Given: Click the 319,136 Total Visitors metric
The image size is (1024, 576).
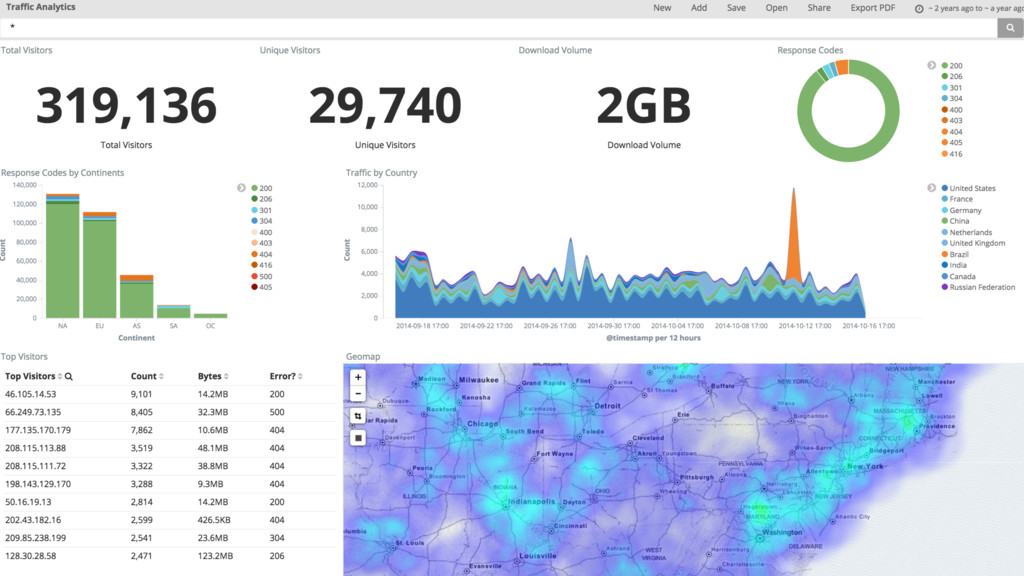Looking at the screenshot, I should (x=126, y=106).
